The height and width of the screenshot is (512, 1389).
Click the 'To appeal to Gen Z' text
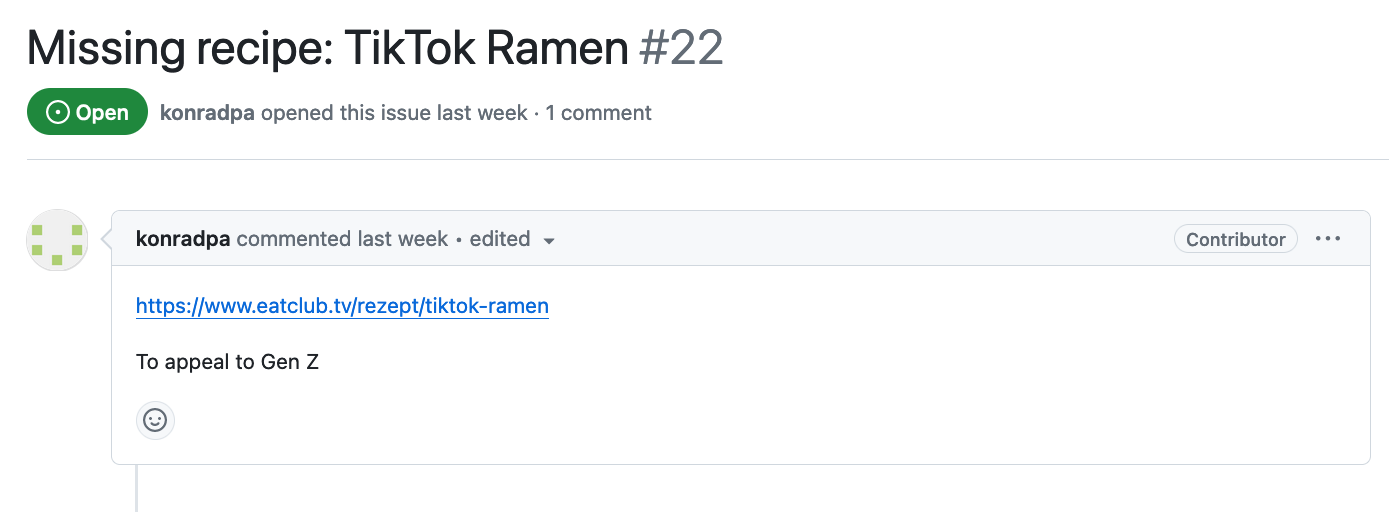(x=227, y=362)
